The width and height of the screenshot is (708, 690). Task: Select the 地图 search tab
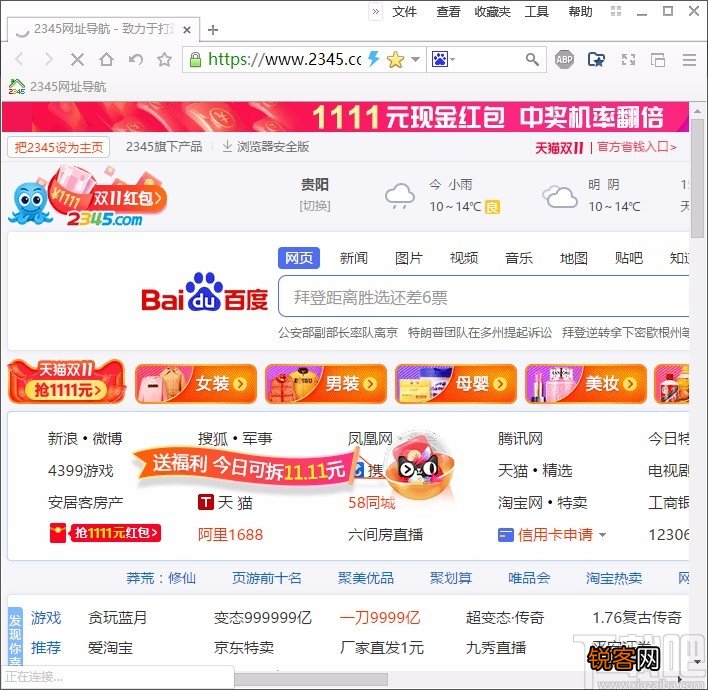[574, 258]
